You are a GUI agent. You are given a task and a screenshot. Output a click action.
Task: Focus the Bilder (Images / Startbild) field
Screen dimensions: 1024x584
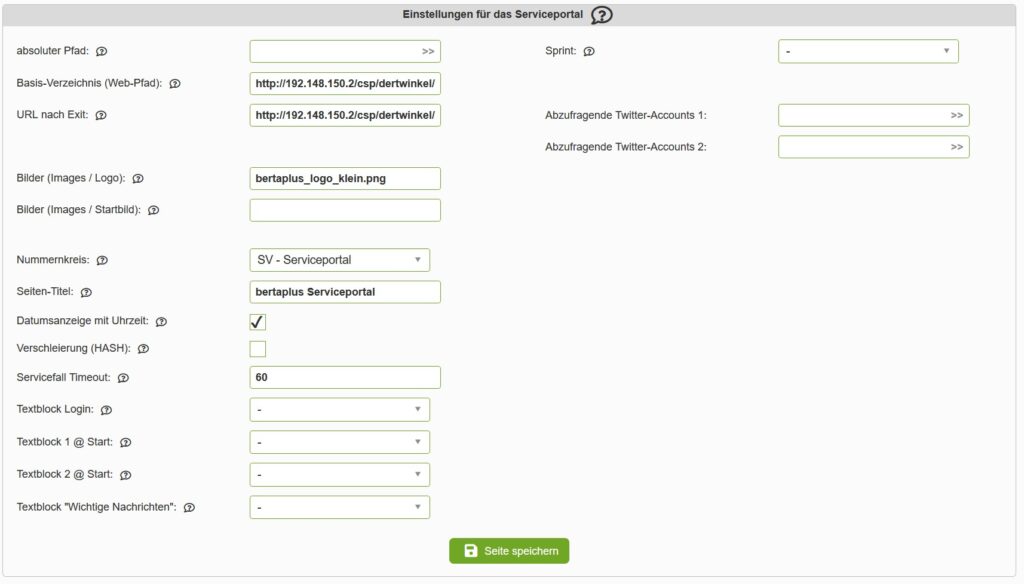[344, 210]
